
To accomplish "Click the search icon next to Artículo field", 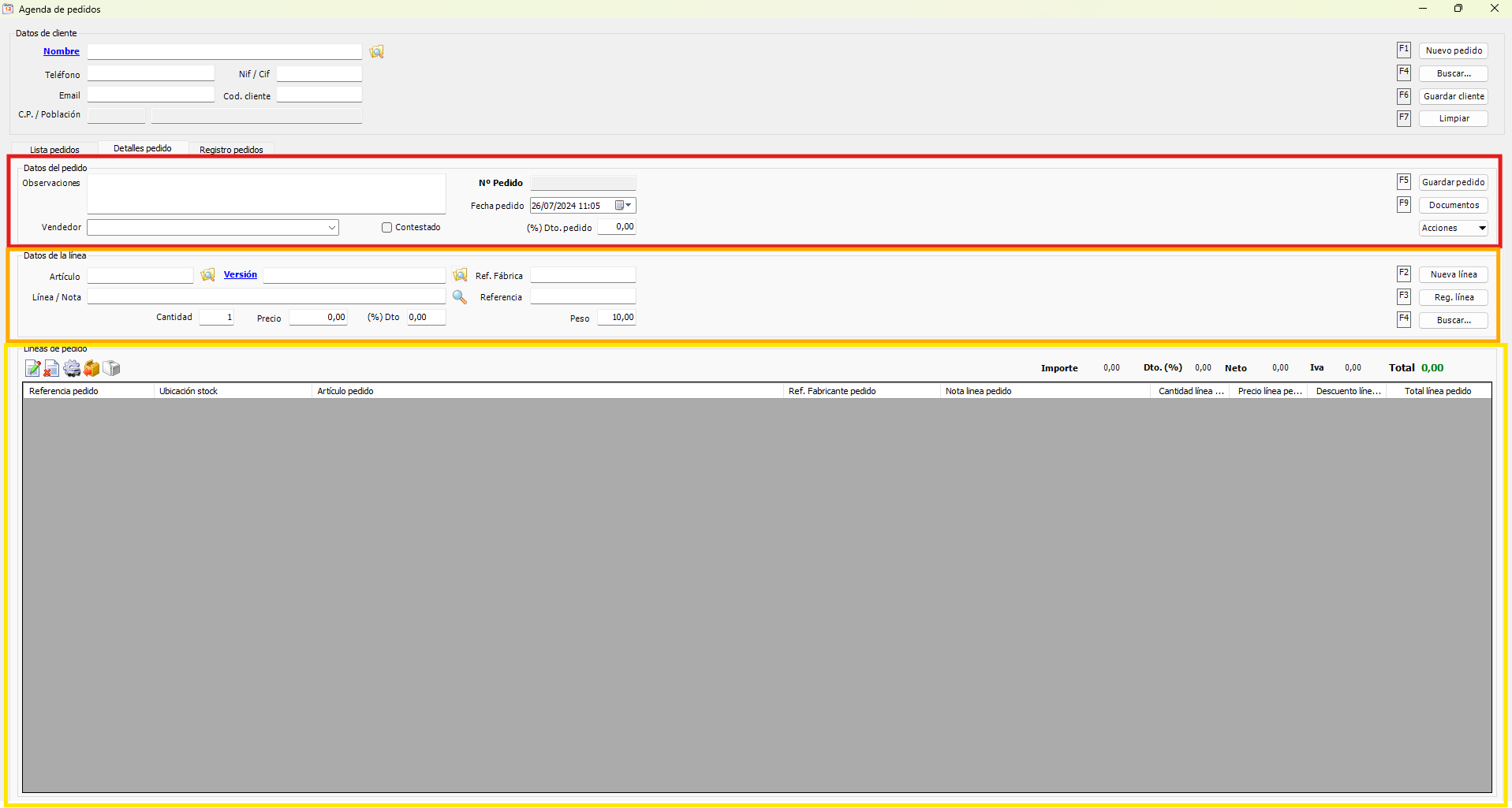I will tap(207, 275).
